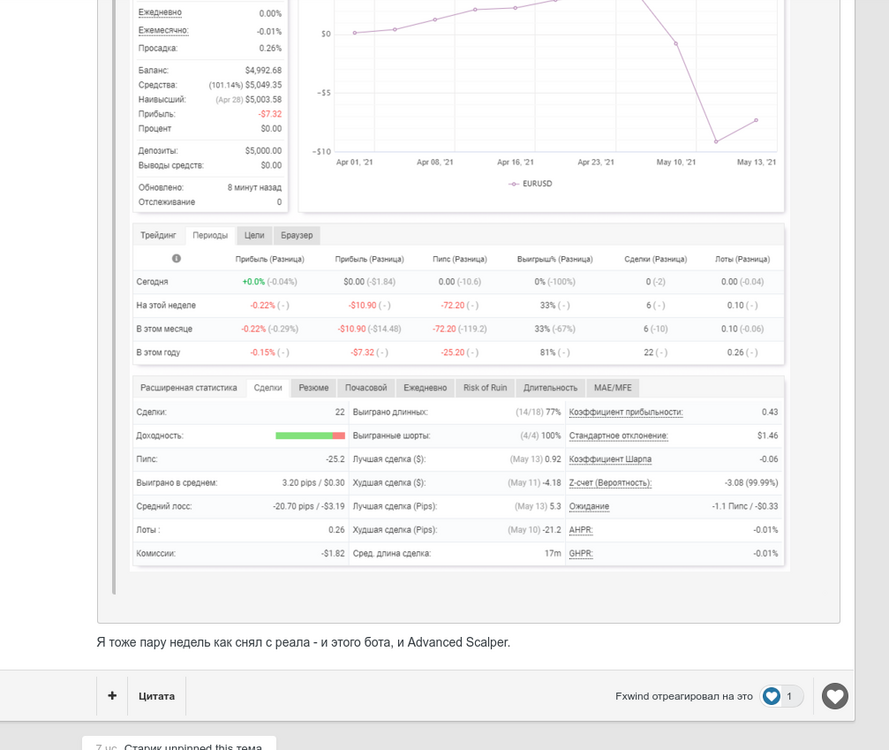Click the Комиссии value -$1.82
Viewport: 889px width, 750px height.
[x=333, y=553]
